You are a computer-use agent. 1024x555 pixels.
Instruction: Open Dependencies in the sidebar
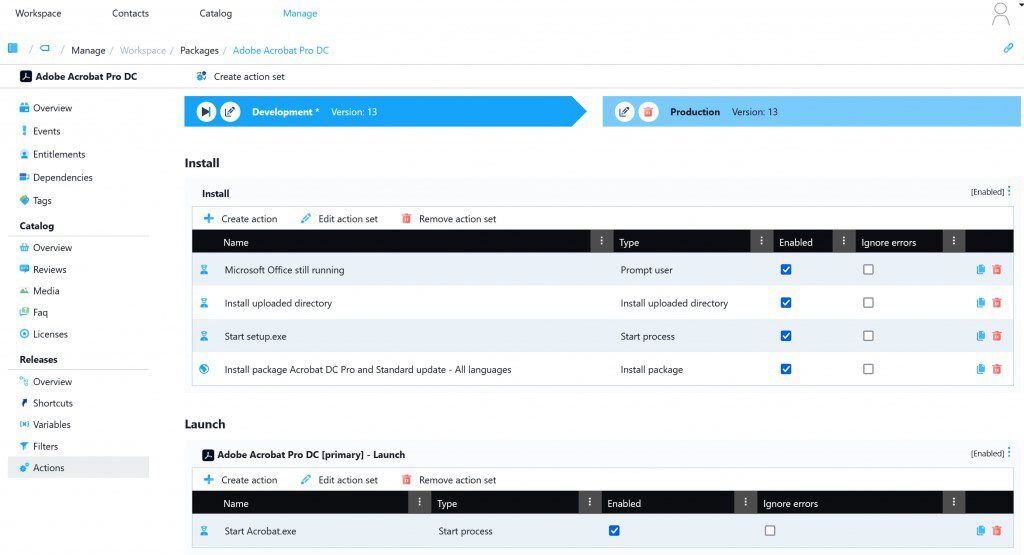click(63, 177)
